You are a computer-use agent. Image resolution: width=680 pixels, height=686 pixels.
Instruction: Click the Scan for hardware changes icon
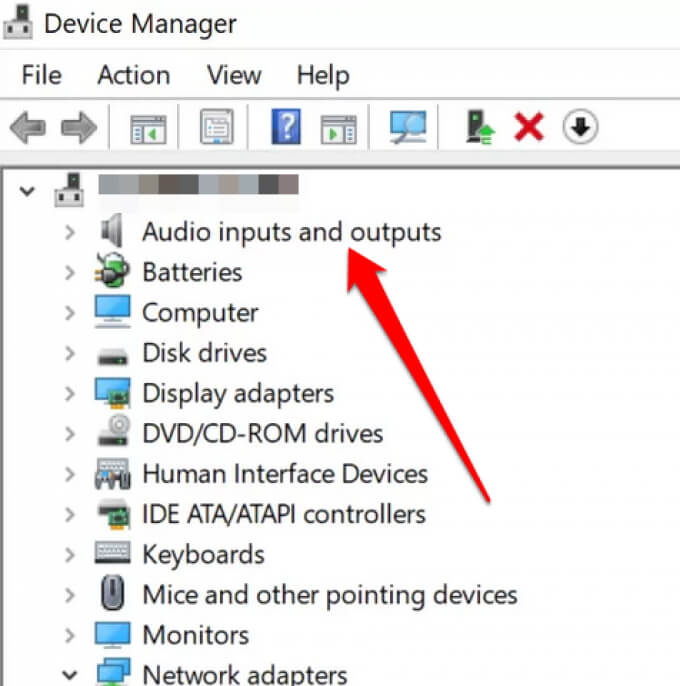408,127
